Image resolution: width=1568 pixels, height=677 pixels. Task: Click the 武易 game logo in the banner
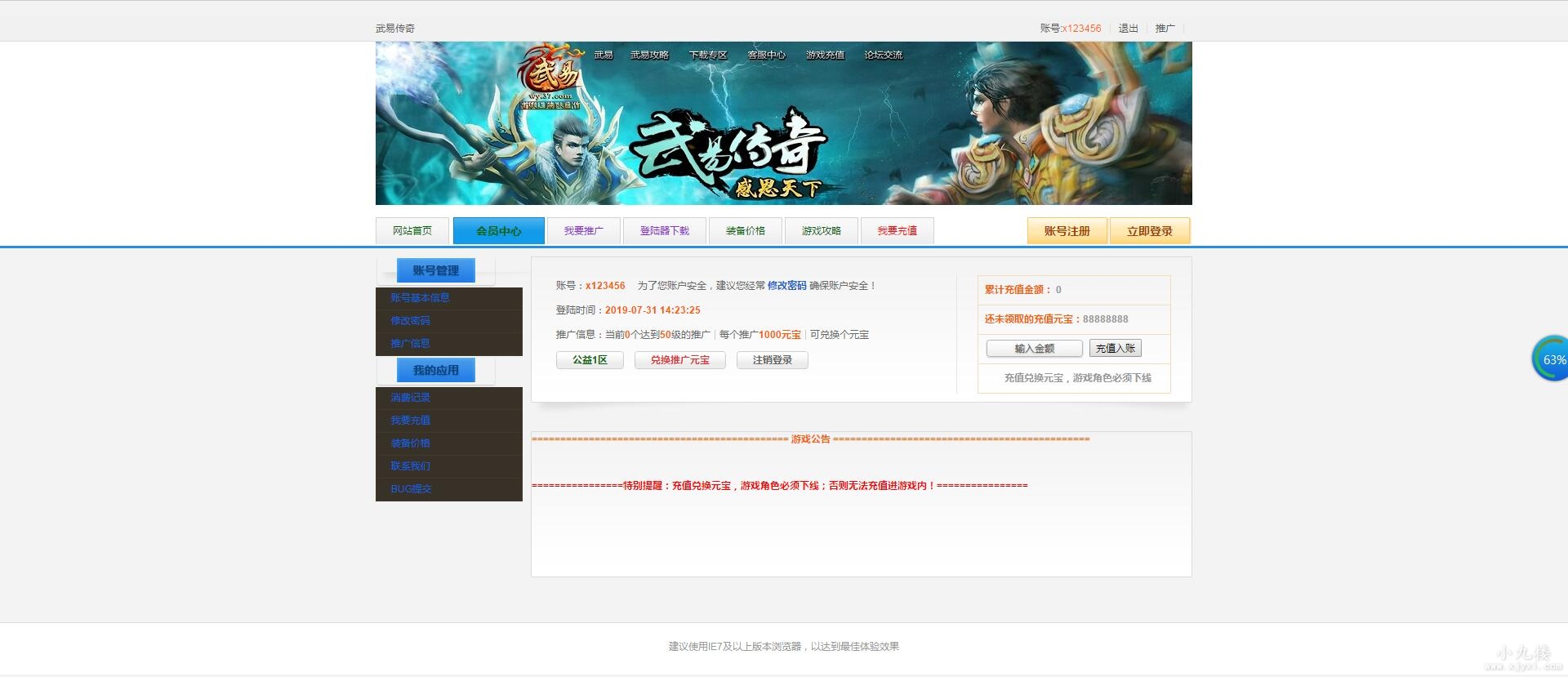(x=551, y=75)
